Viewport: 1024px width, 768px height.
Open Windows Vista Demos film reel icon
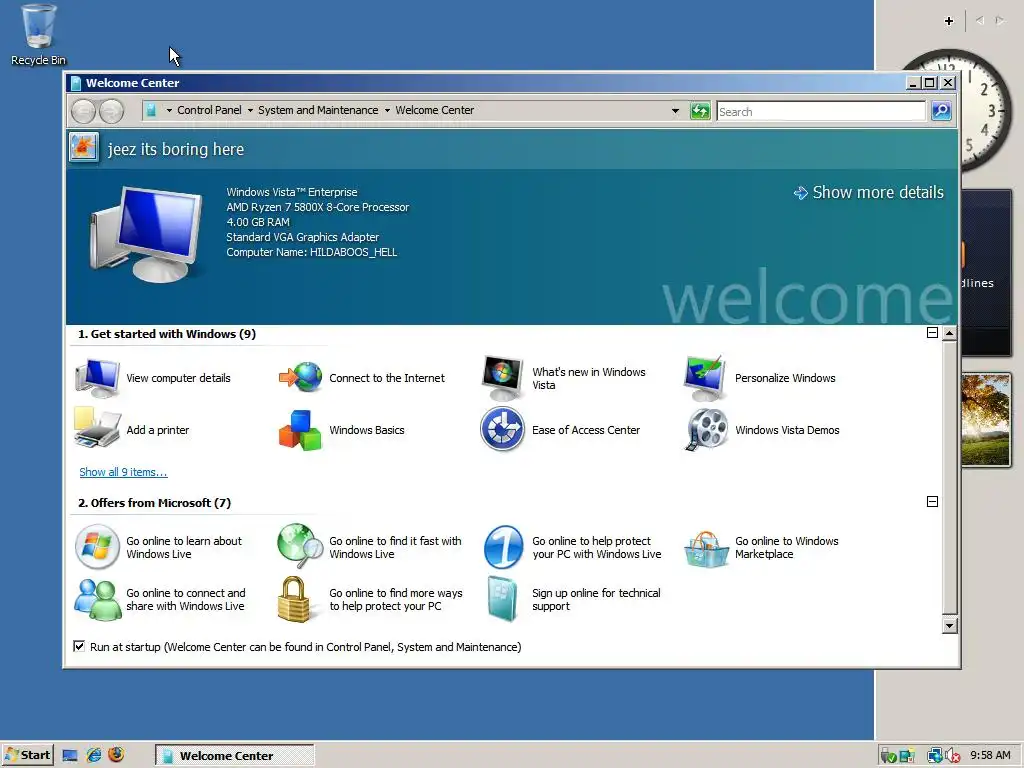tap(705, 429)
